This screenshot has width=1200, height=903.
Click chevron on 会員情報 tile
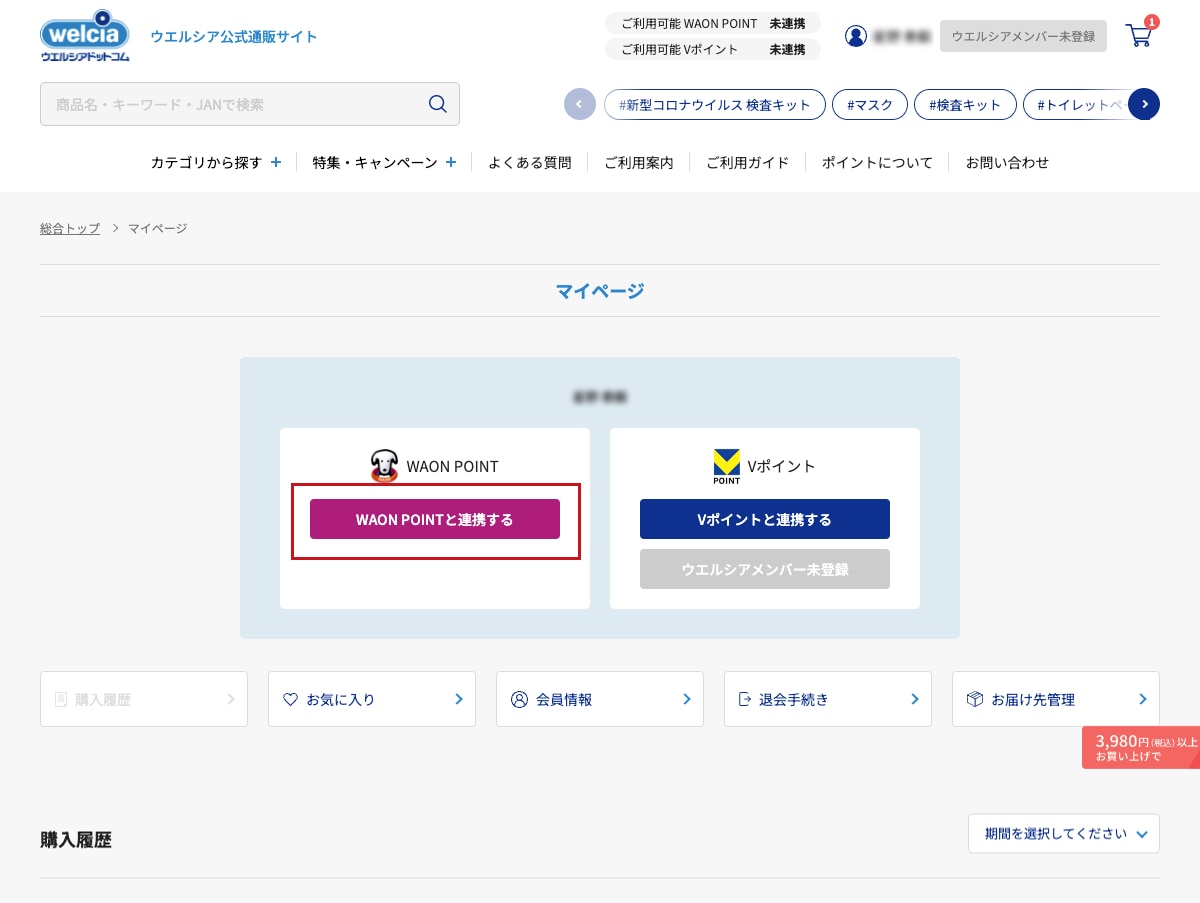tap(687, 699)
